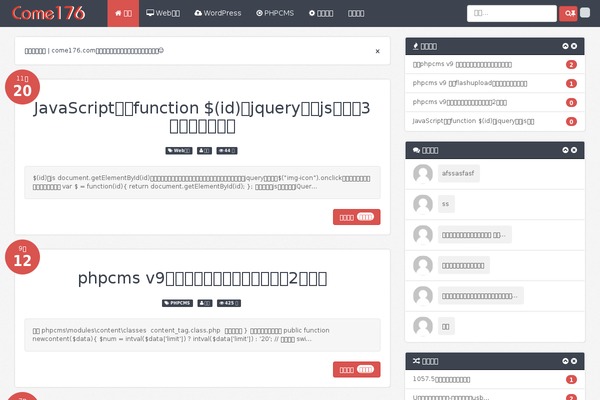The height and width of the screenshot is (400, 600).
Task: Open sidebar link 'phpcms v9' ending with 2
Action: [x=460, y=102]
